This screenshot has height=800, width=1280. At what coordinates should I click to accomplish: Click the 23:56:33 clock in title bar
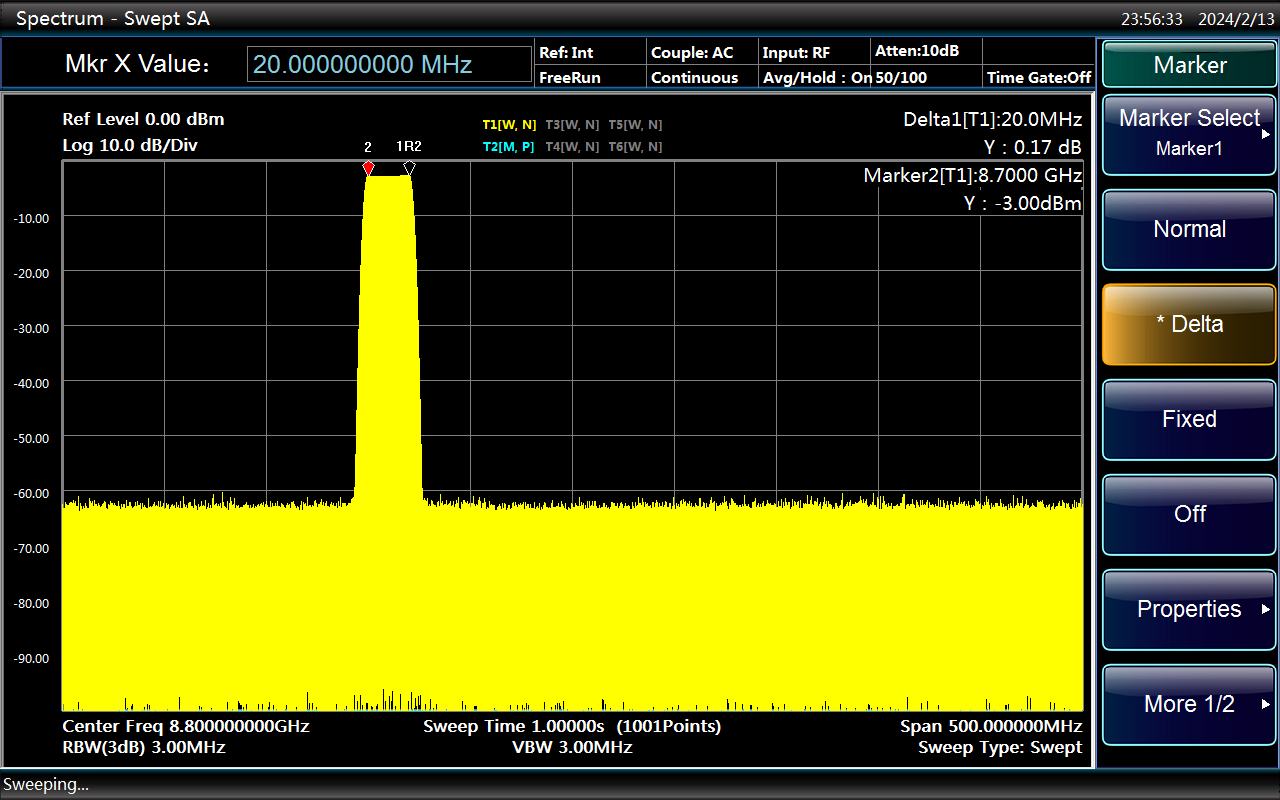1152,19
